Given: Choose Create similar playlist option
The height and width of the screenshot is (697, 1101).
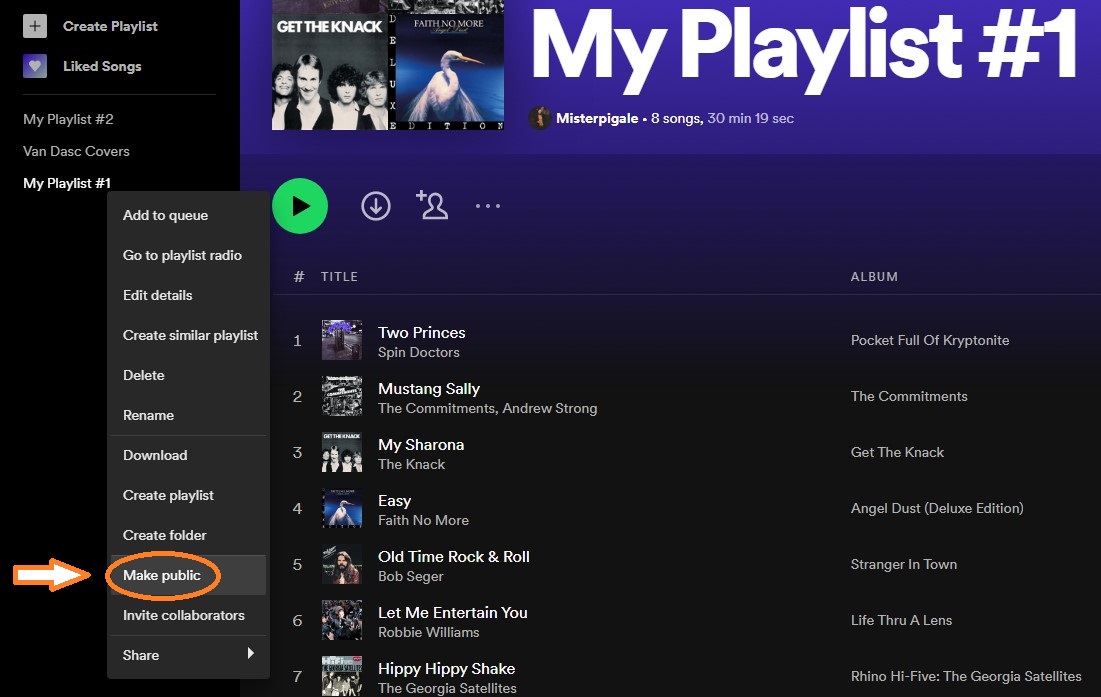Looking at the screenshot, I should [x=189, y=335].
